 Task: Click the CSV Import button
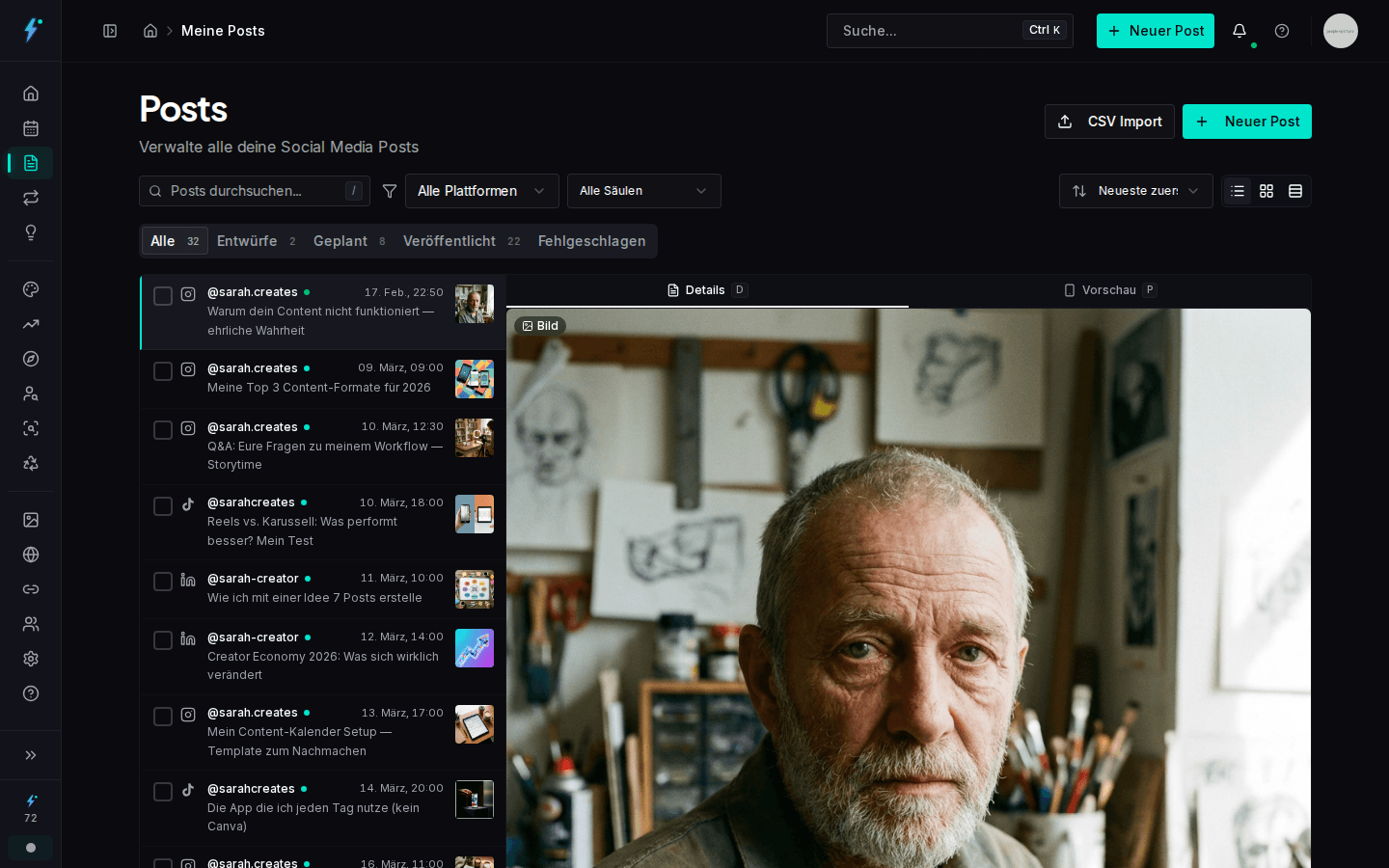pyautogui.click(x=1109, y=122)
